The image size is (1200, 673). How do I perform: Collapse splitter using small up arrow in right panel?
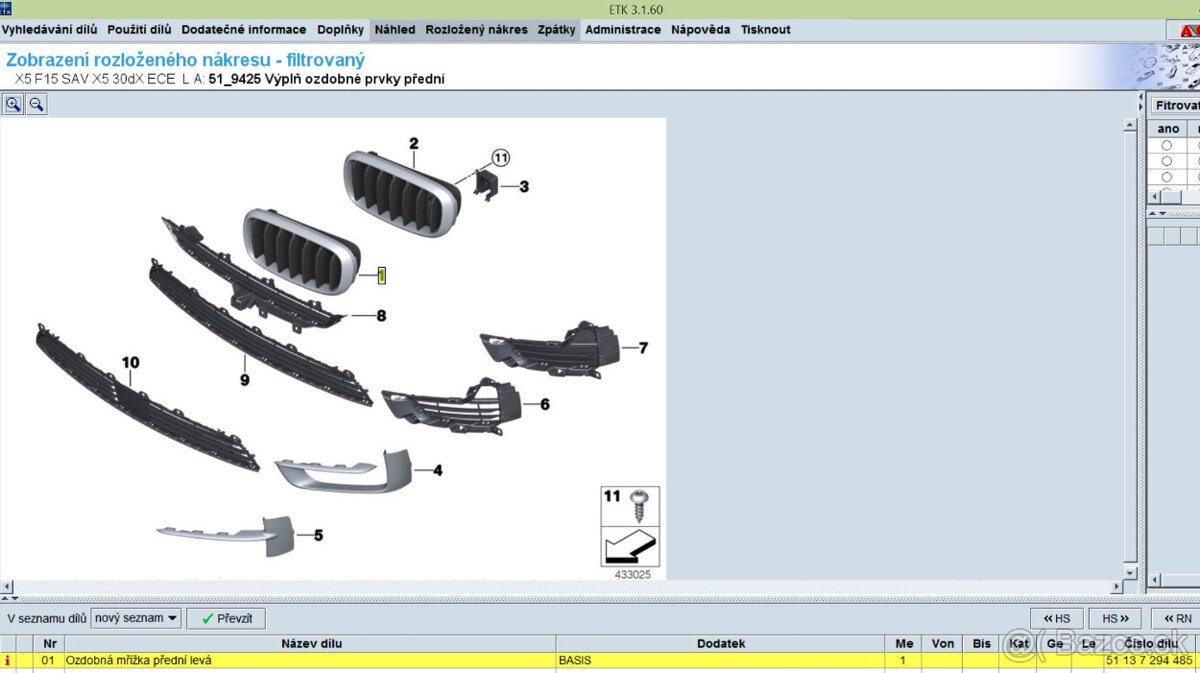pos(1151,213)
